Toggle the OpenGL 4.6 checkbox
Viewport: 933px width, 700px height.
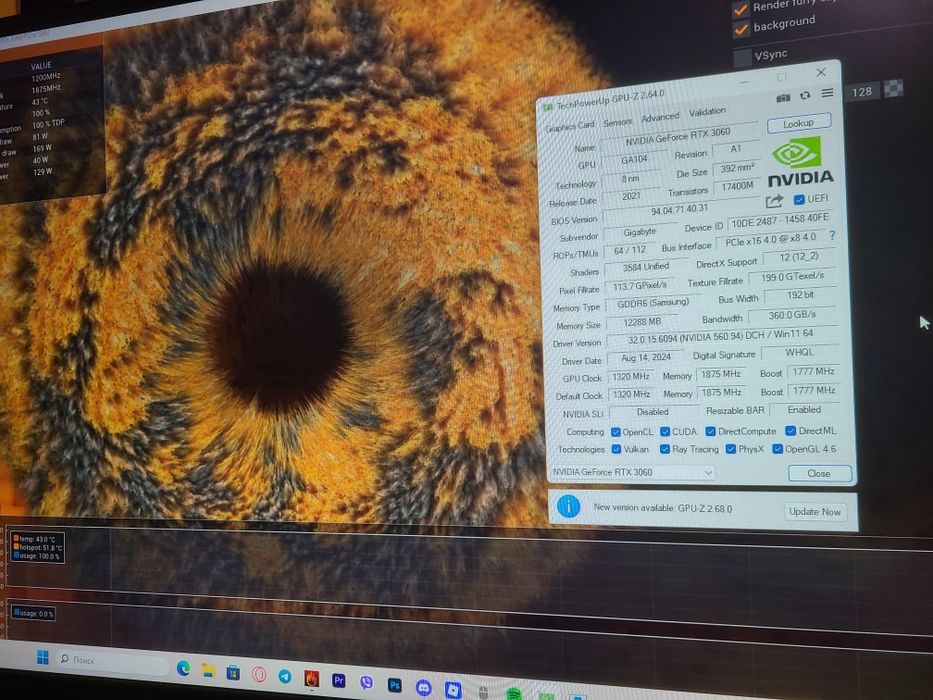(x=777, y=449)
